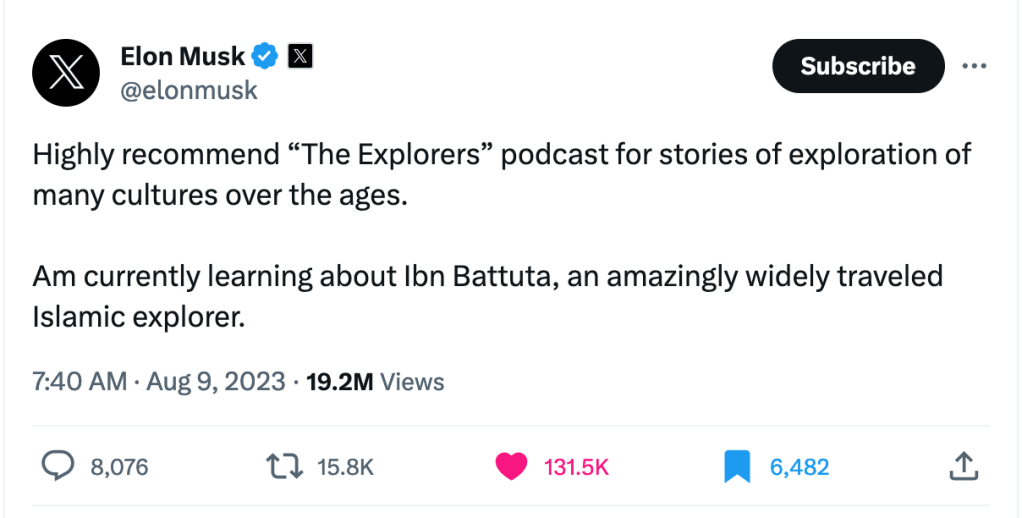Click the share upload arrow icon

[960, 465]
